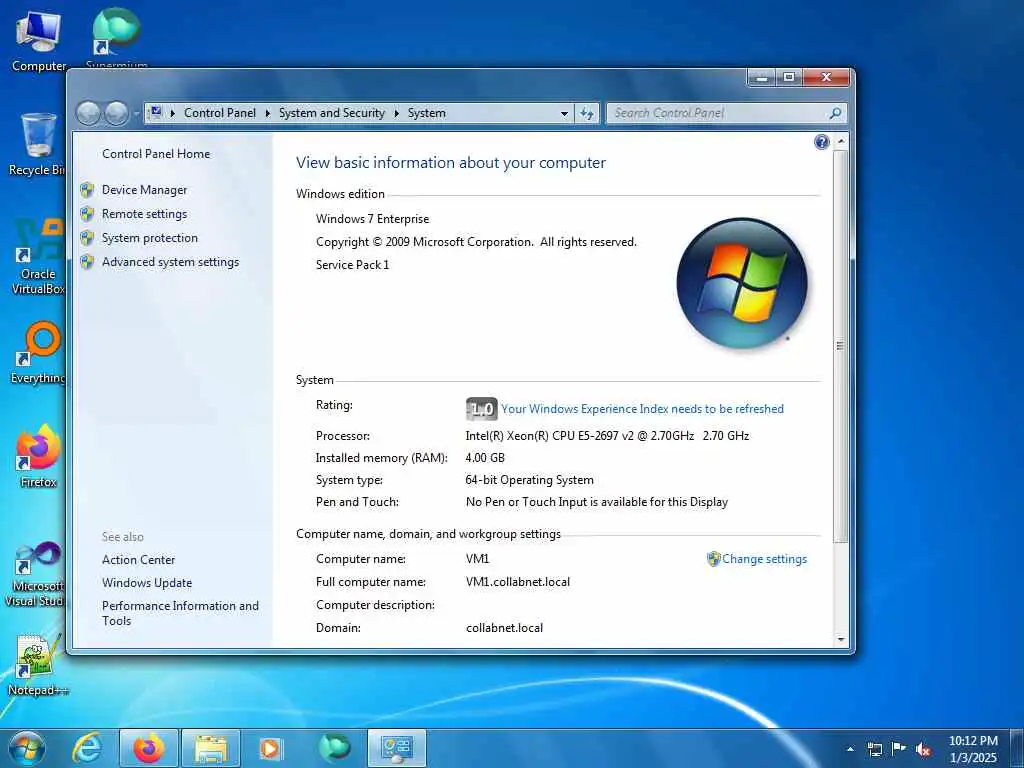Open Device Manager link
Viewport: 1024px width, 768px height.
pyautogui.click(x=144, y=190)
